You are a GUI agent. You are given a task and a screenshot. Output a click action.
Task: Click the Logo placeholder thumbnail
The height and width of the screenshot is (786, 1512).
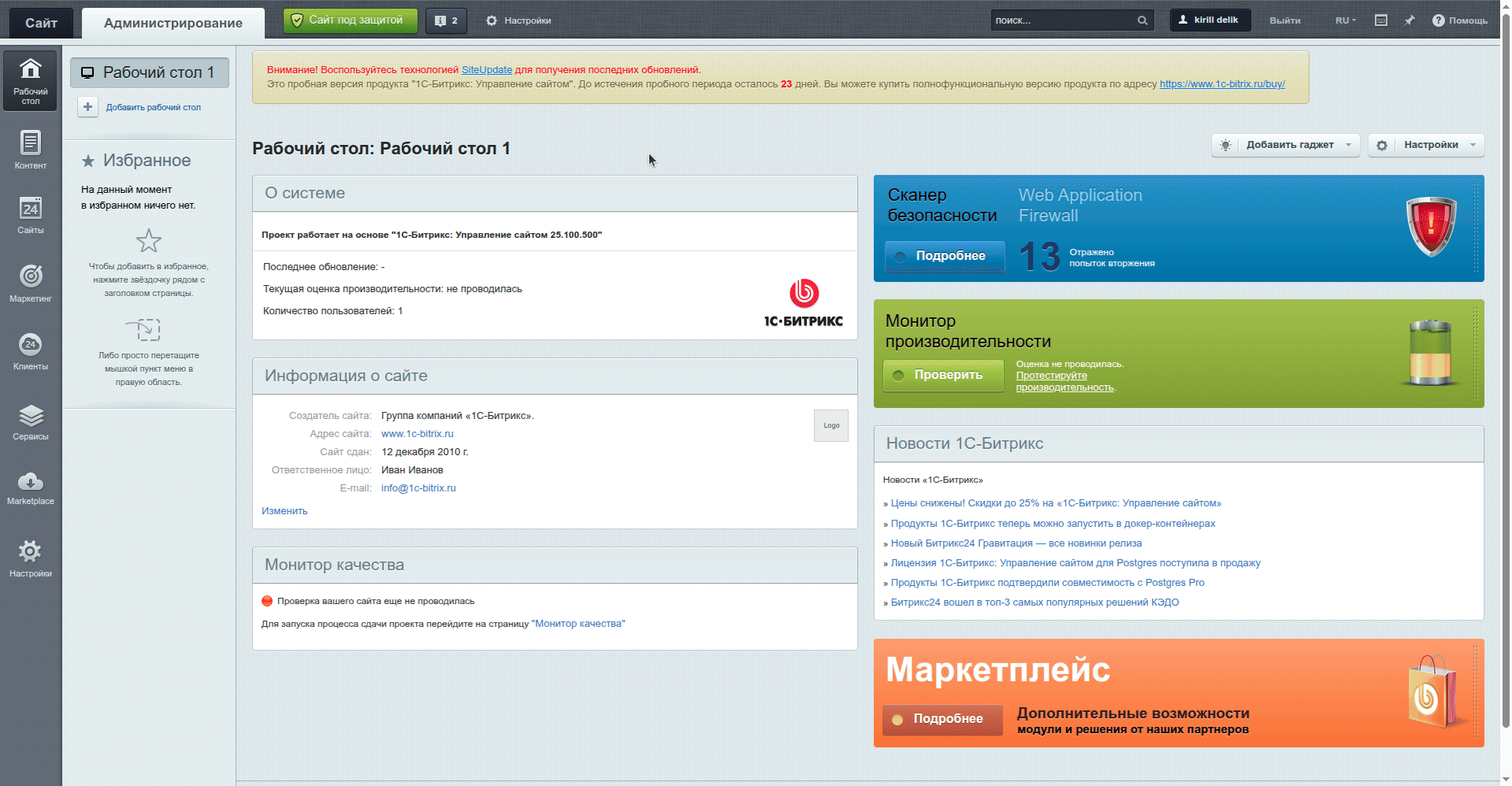[x=831, y=425]
